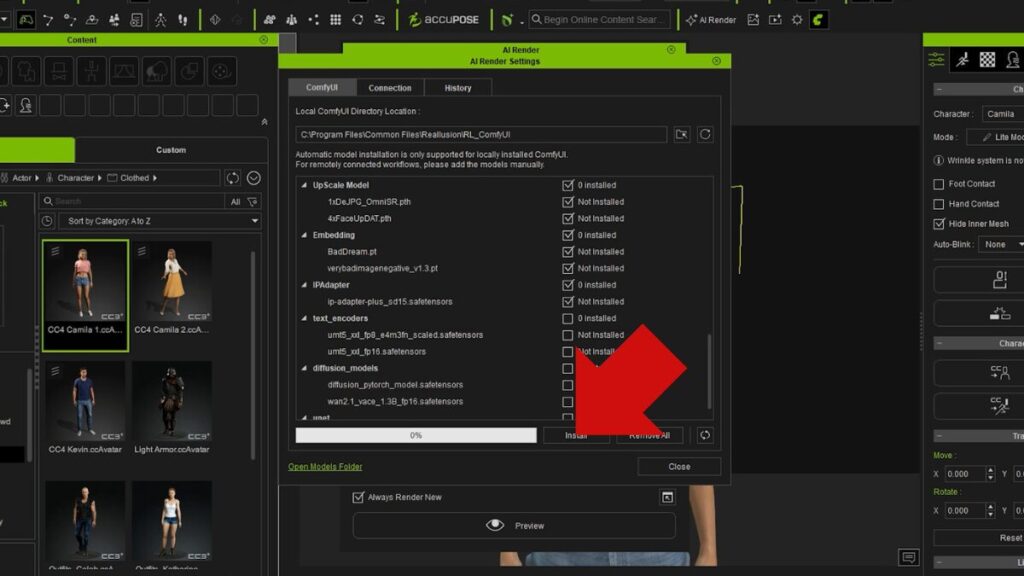Viewport: 1024px width, 576px height.
Task: Click the reload icon beside ComfyUI directory path
Action: click(705, 135)
